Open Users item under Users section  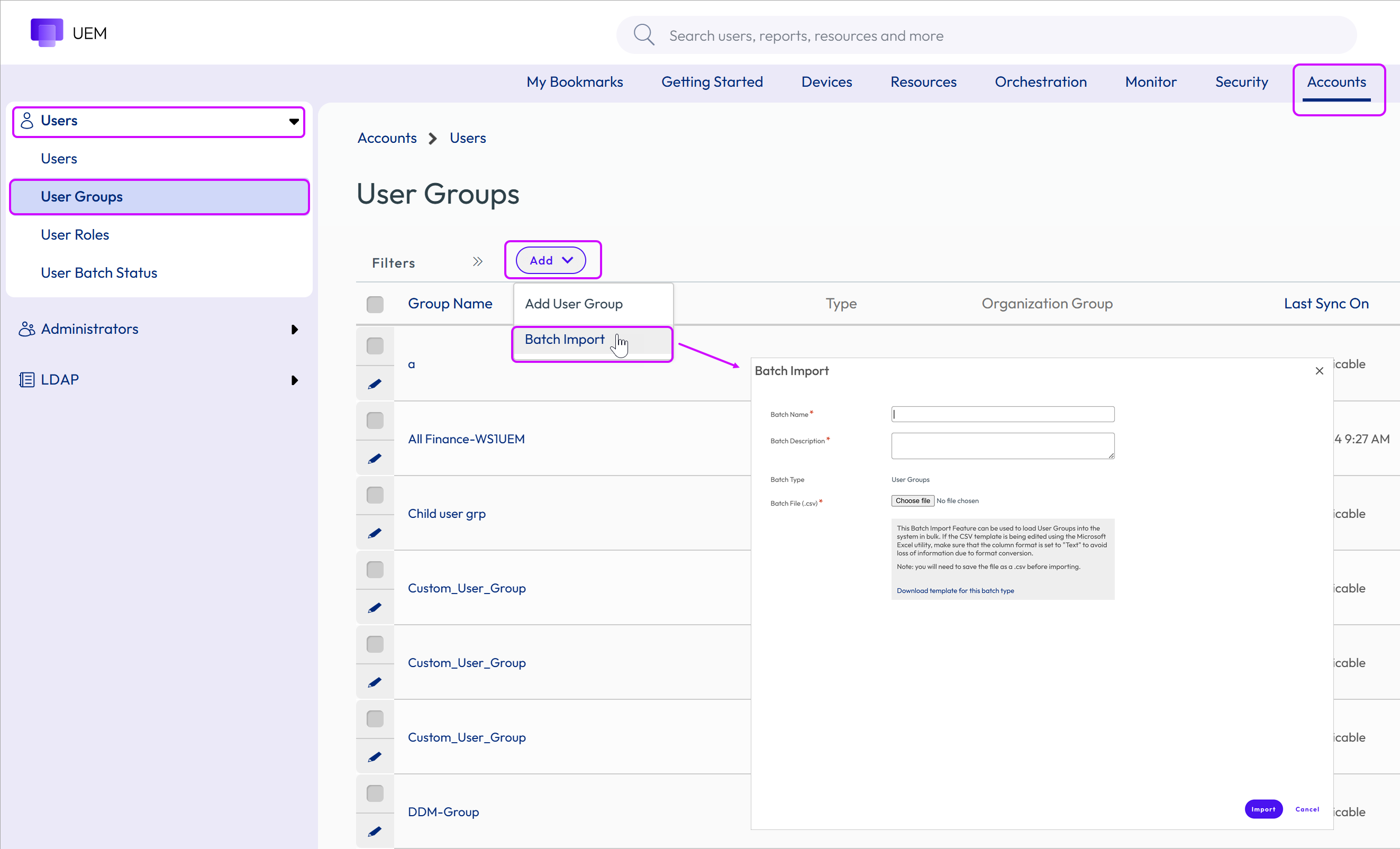pyautogui.click(x=59, y=159)
